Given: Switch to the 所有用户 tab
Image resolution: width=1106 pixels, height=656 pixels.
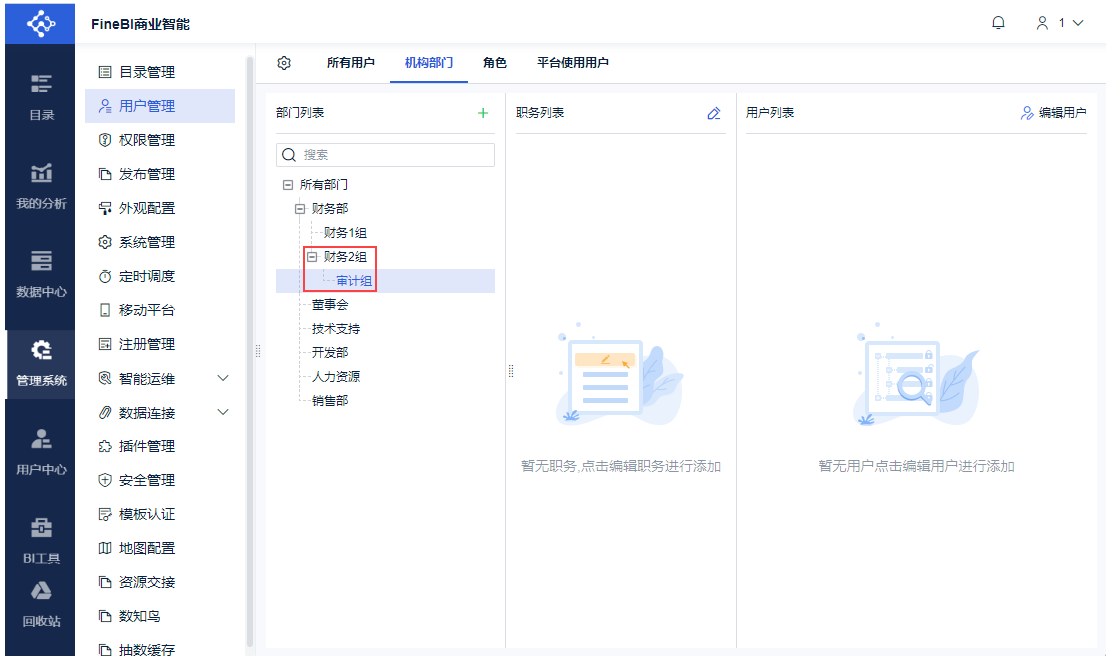Looking at the screenshot, I should pyautogui.click(x=351, y=63).
